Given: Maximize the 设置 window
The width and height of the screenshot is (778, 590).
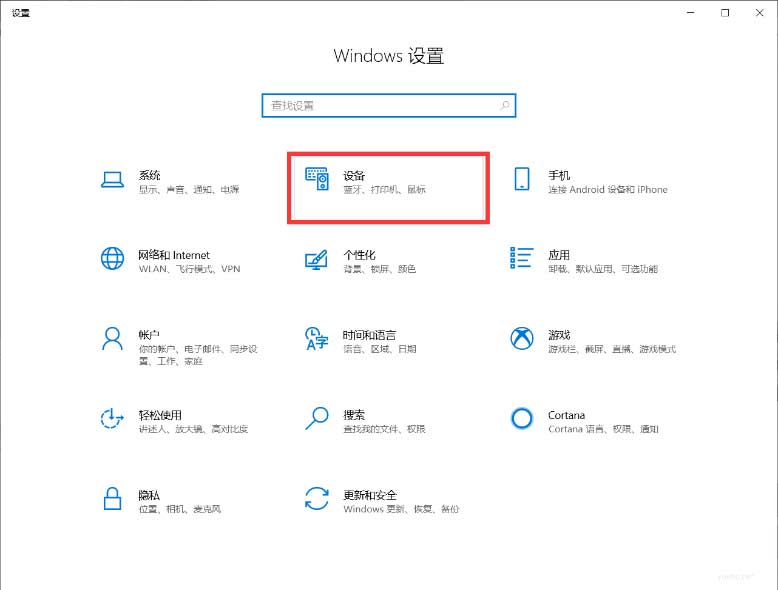Looking at the screenshot, I should point(725,12).
